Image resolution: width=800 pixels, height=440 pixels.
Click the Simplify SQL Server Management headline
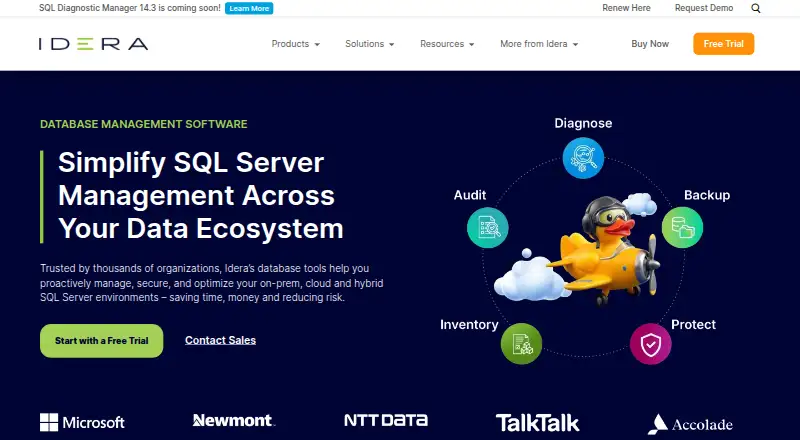[x=201, y=195]
